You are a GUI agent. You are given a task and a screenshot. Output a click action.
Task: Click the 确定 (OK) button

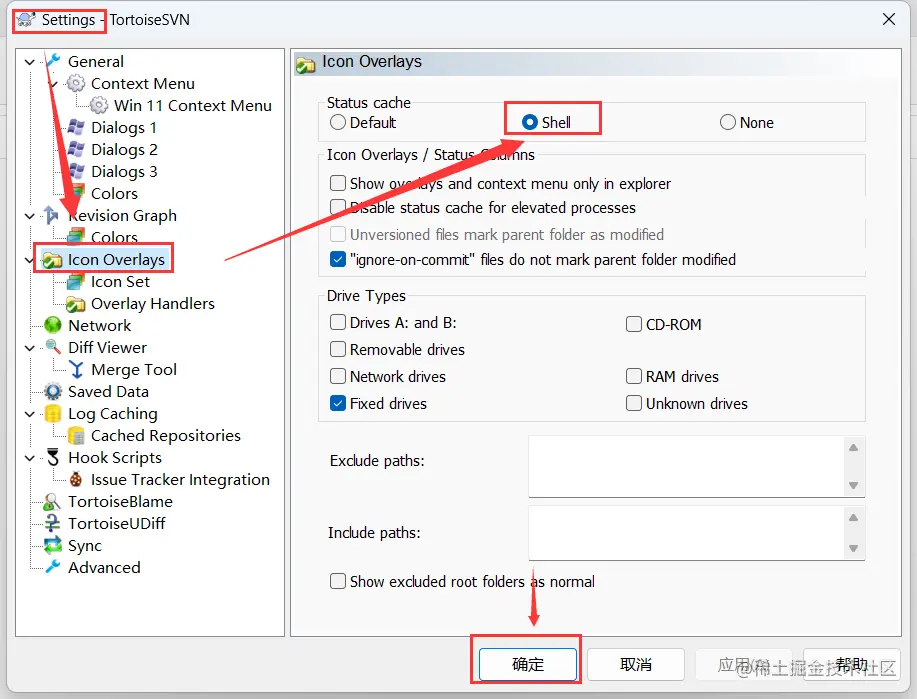click(x=528, y=664)
